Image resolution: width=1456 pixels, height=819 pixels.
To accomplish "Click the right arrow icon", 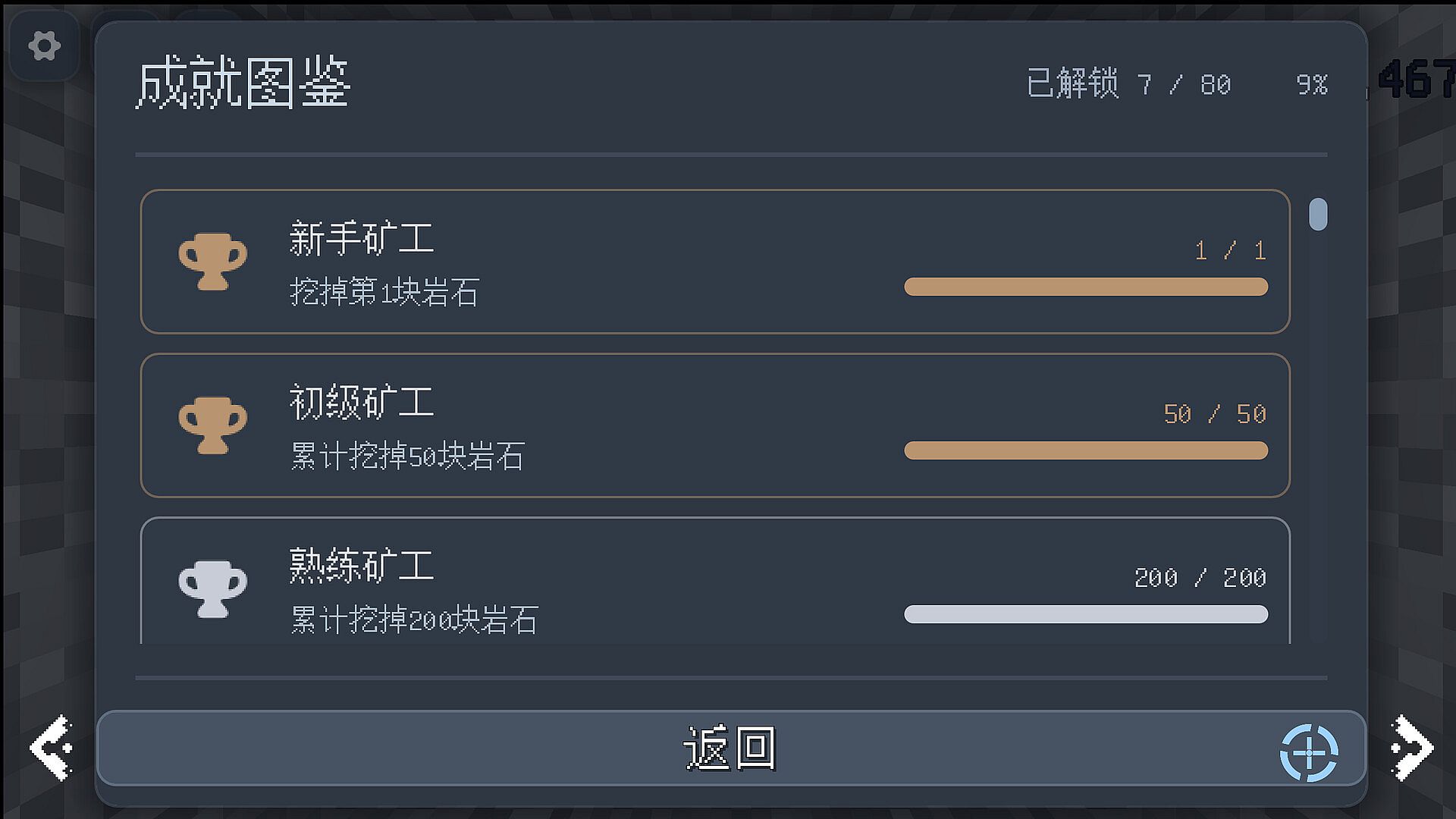I will coord(1412,748).
